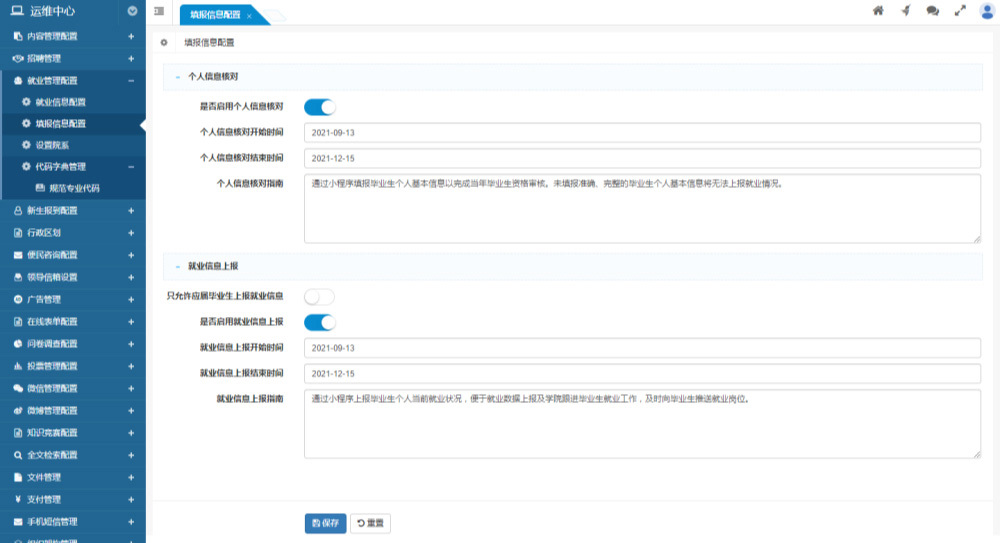This screenshot has width=1000, height=543.
Task: Open the user avatar profile menu
Action: tap(987, 11)
